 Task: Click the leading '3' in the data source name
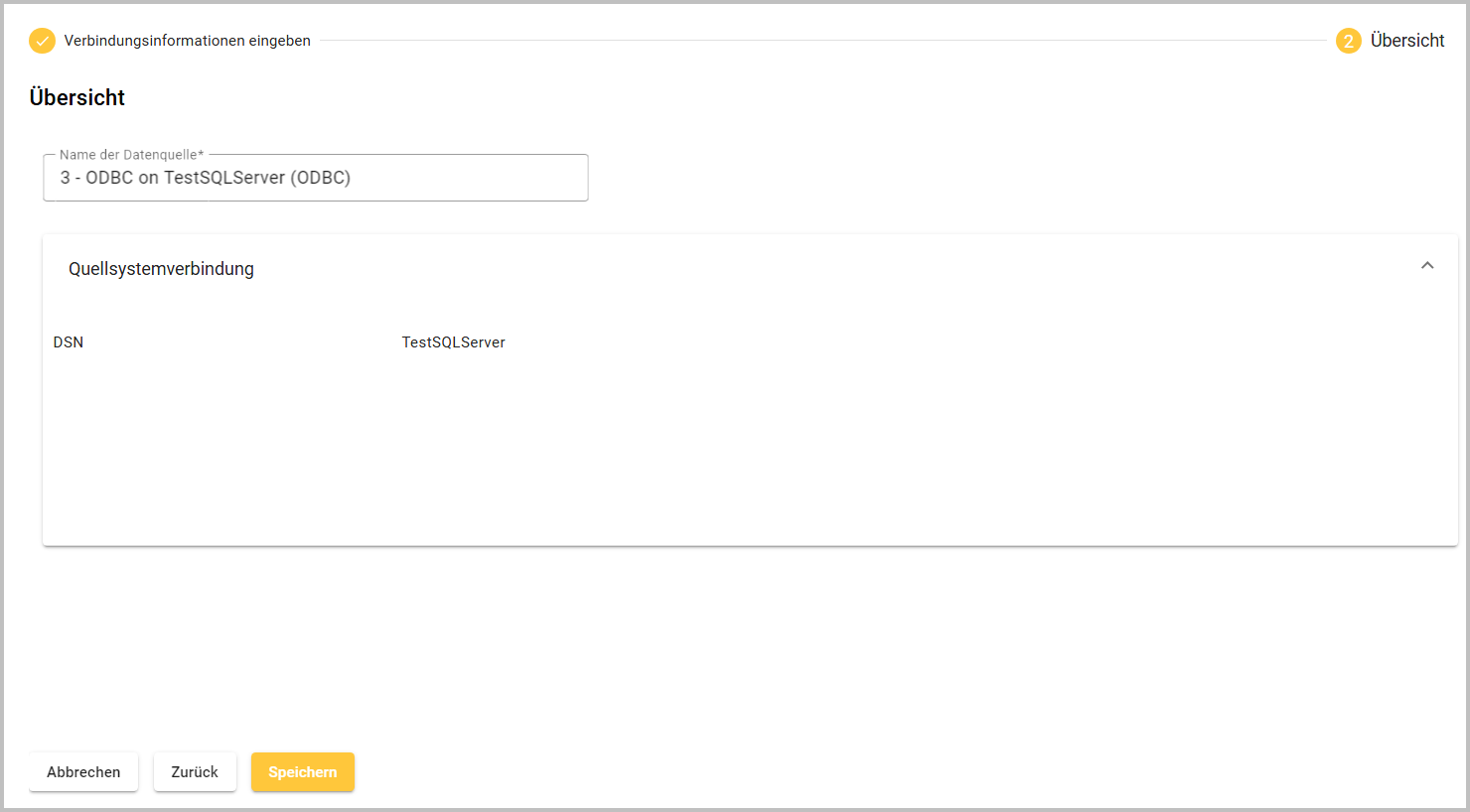tap(66, 179)
